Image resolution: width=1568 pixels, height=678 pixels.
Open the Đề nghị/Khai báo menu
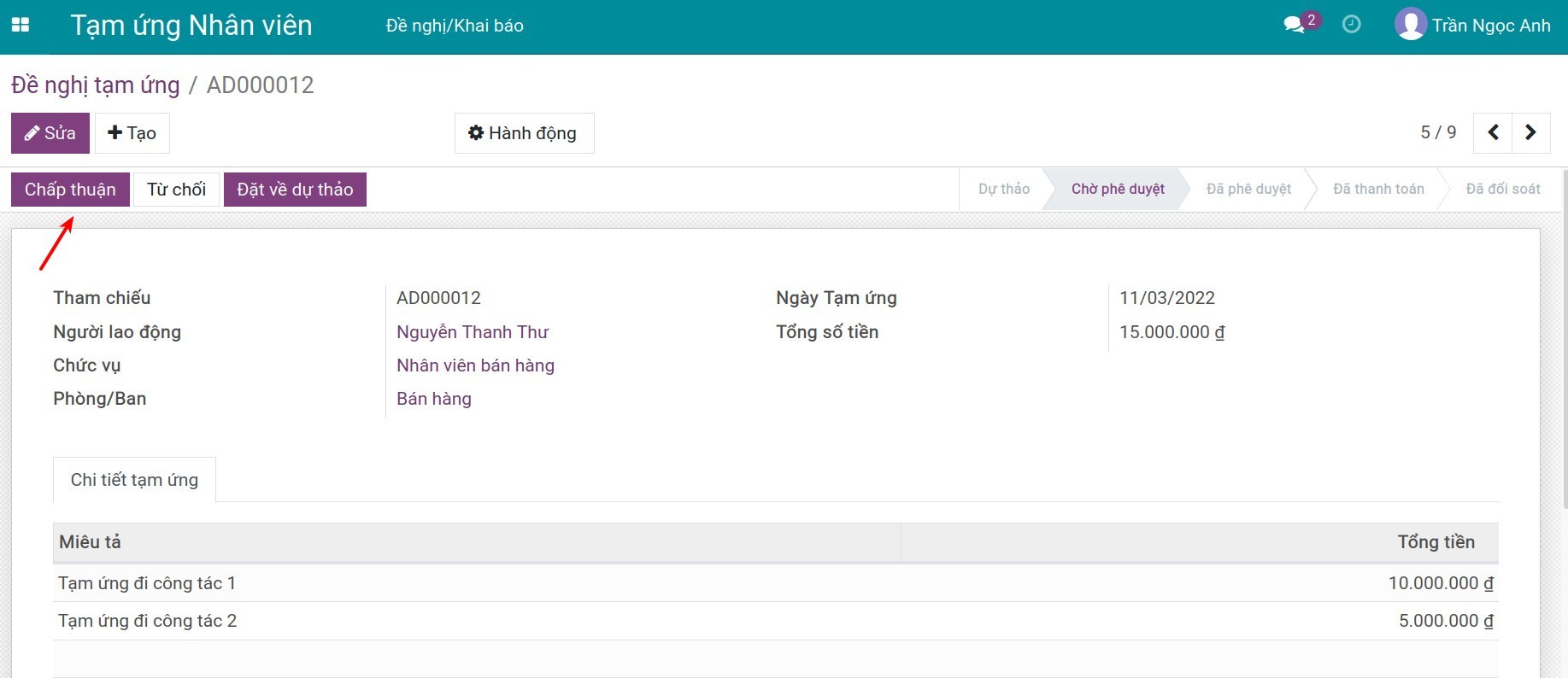coord(455,26)
